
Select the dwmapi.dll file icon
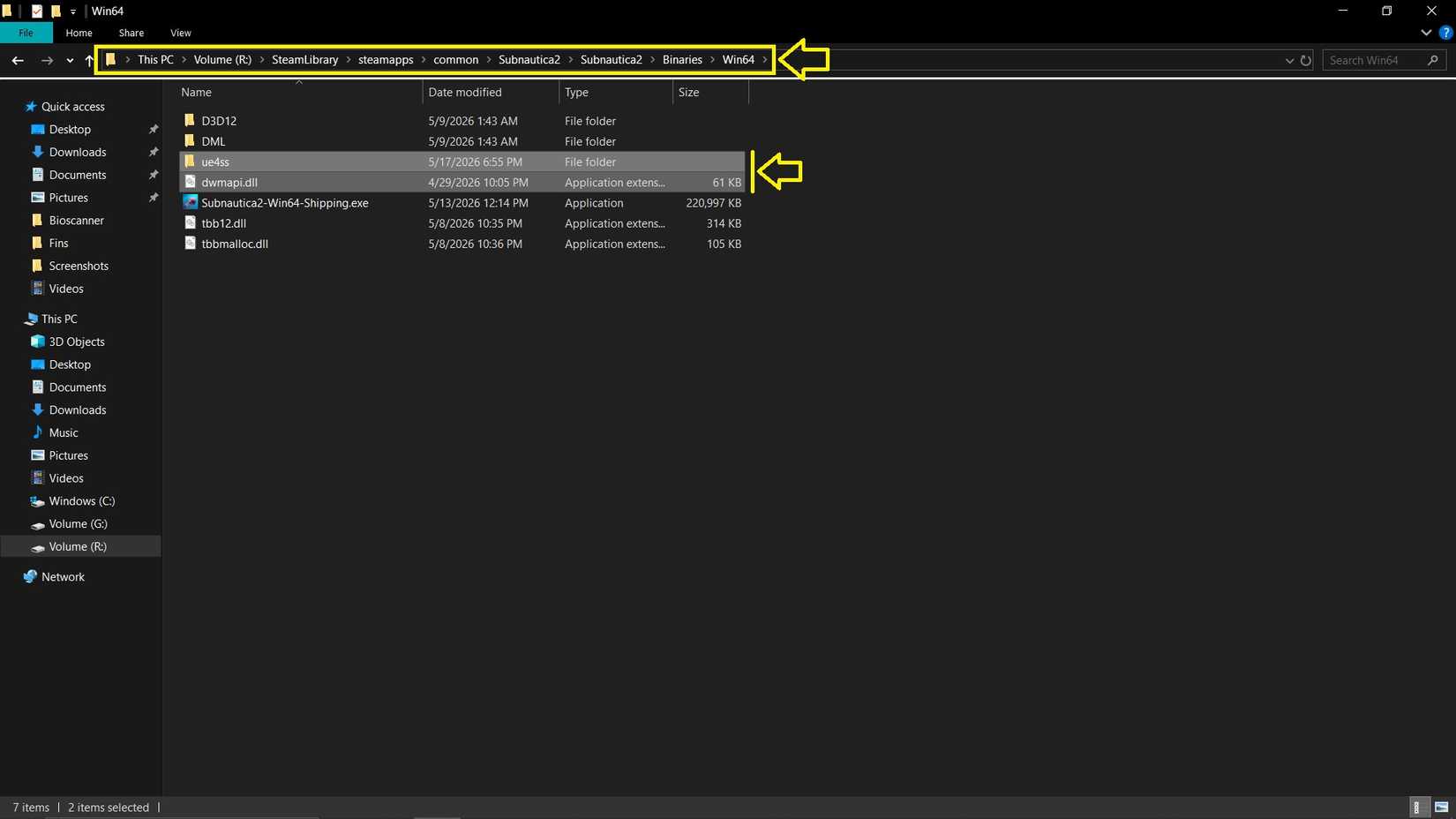click(190, 182)
